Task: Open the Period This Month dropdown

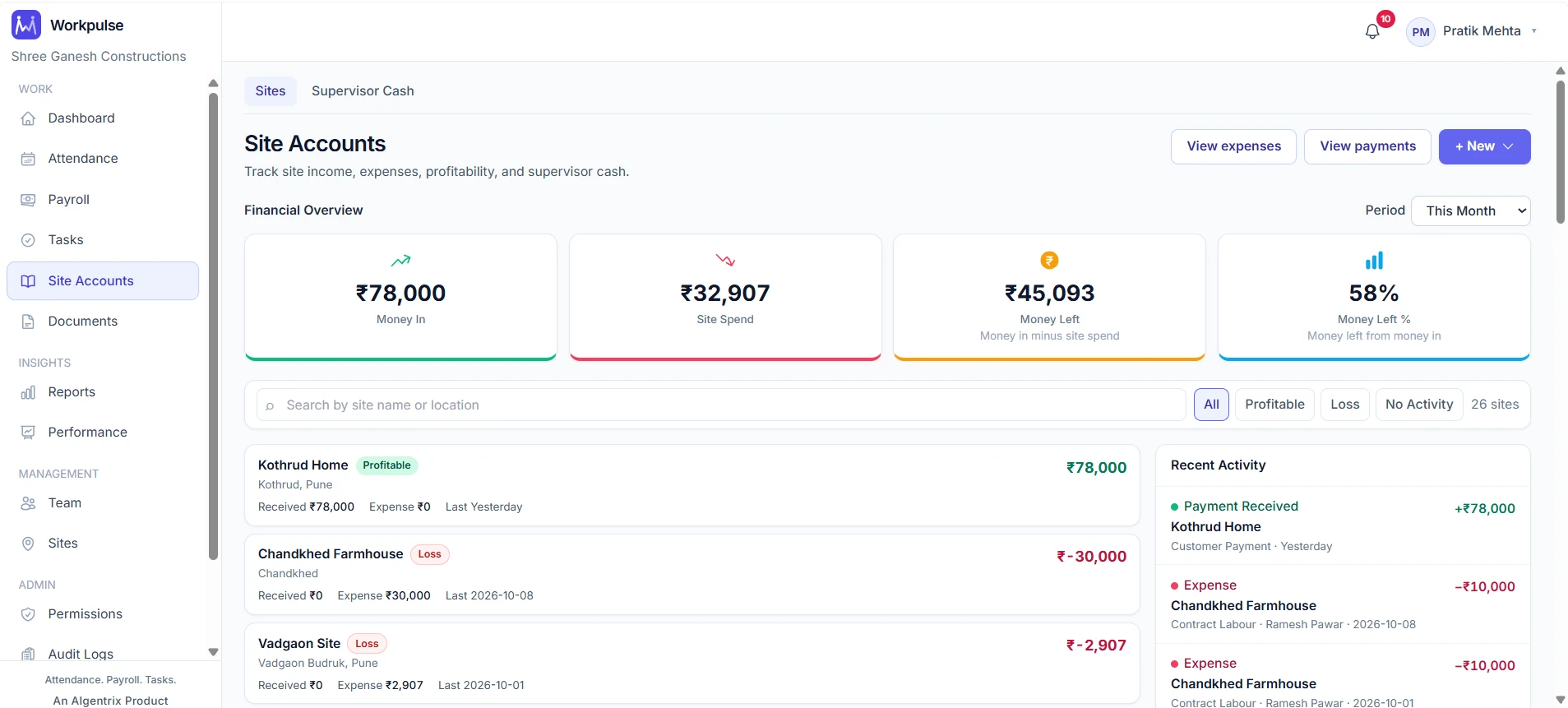Action: coord(1470,211)
